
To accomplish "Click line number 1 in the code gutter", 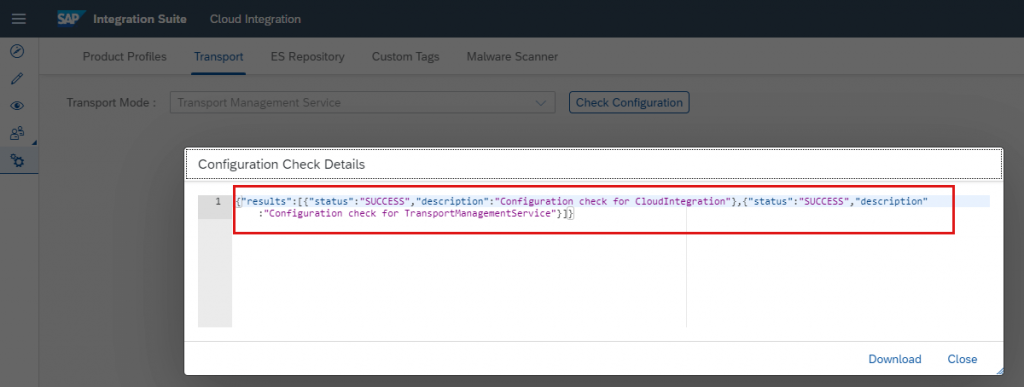I will pyautogui.click(x=218, y=202).
